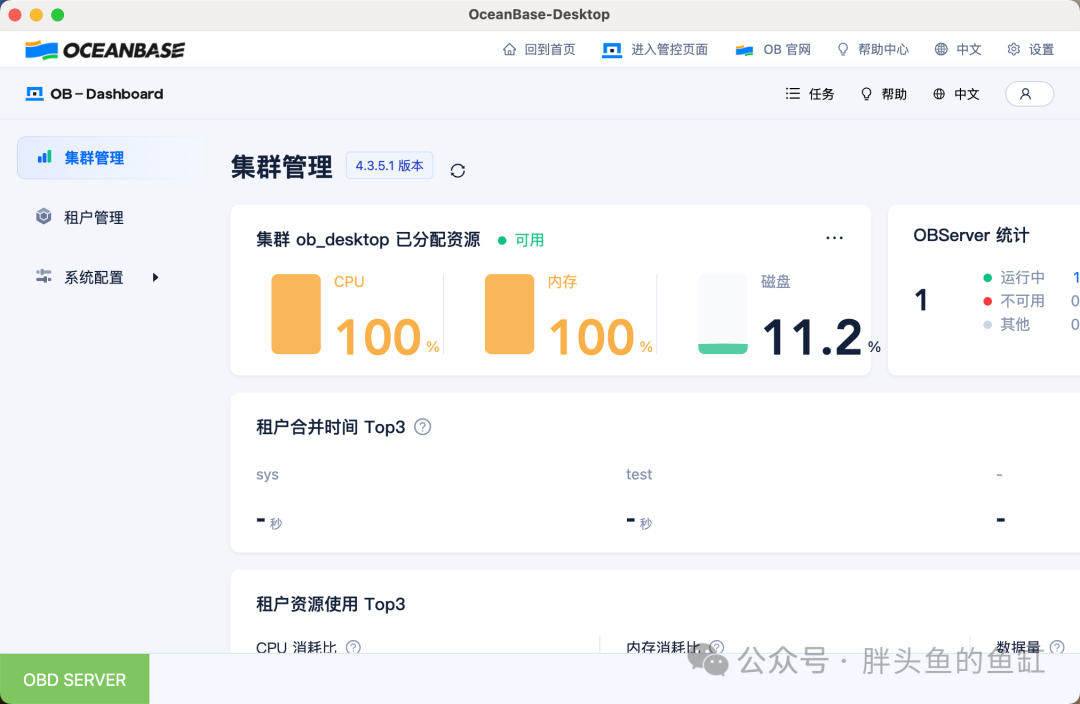Open the cluster card more options menu
1080x704 pixels.
834,238
